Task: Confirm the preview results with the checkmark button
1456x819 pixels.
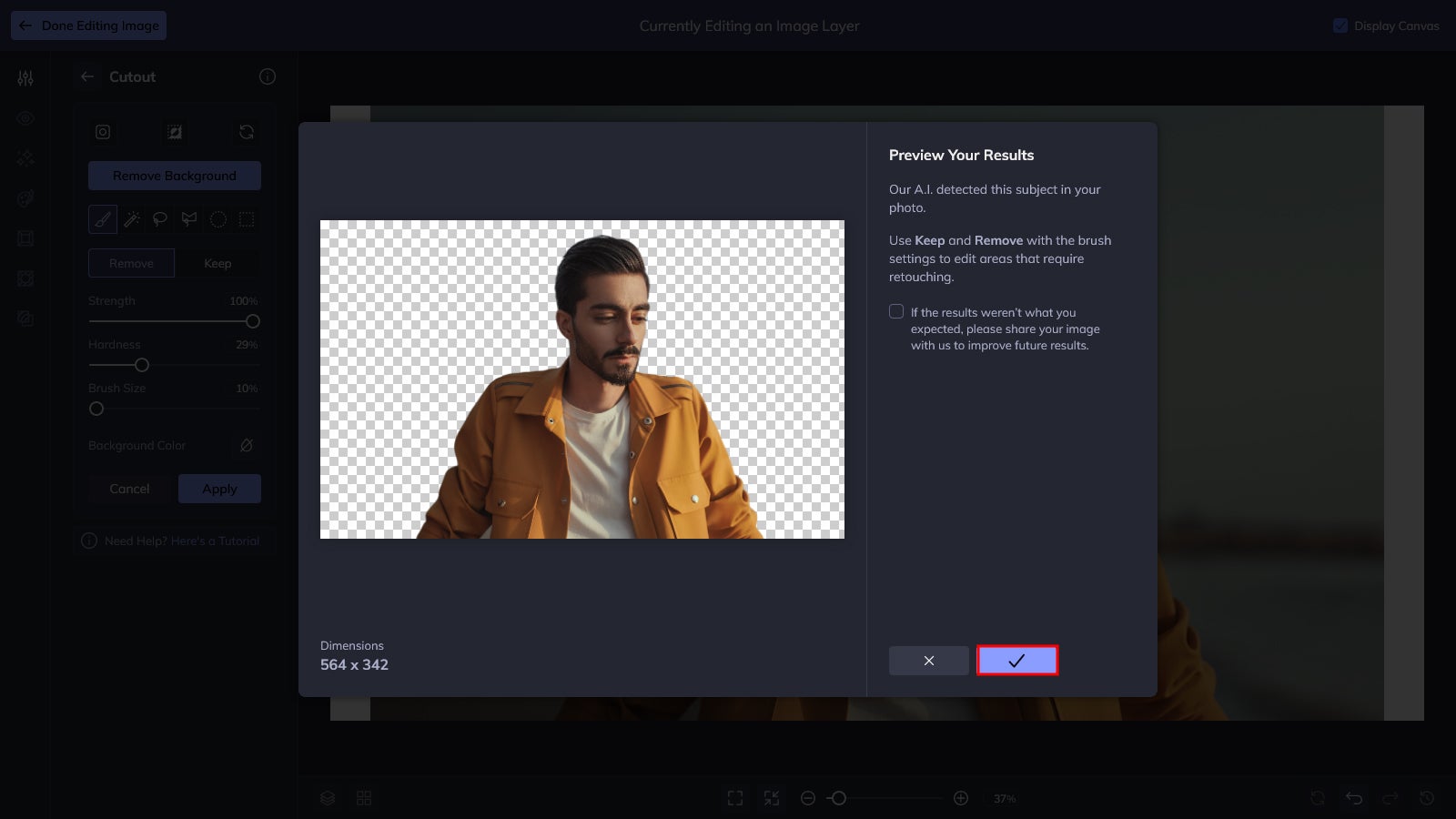Action: (1016, 661)
